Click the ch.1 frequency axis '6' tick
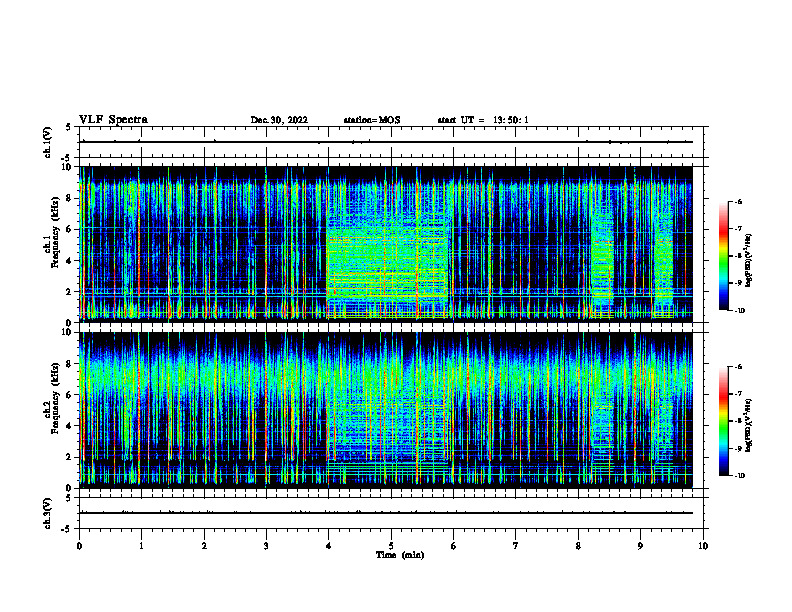Image resolution: width=792 pixels, height=612 pixels. coord(69,229)
